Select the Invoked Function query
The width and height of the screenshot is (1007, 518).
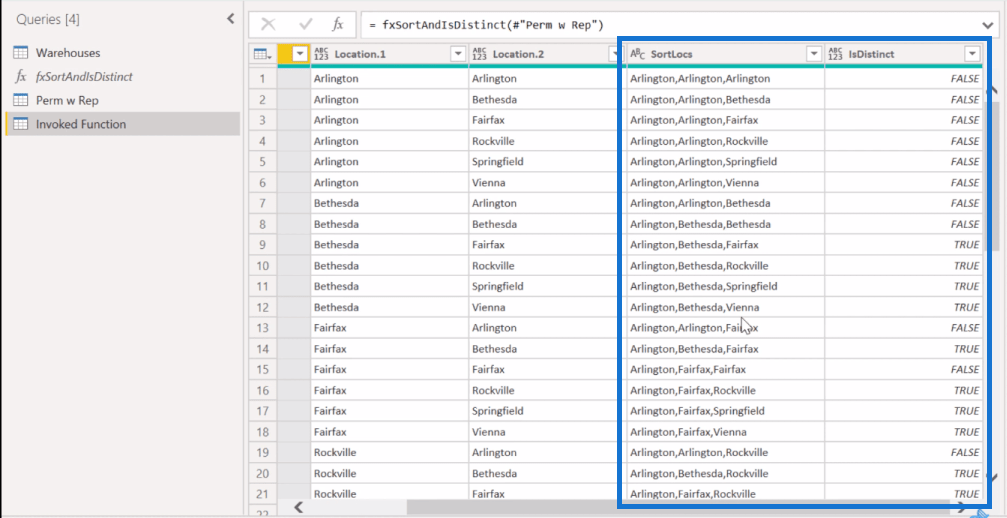pyautogui.click(x=123, y=124)
